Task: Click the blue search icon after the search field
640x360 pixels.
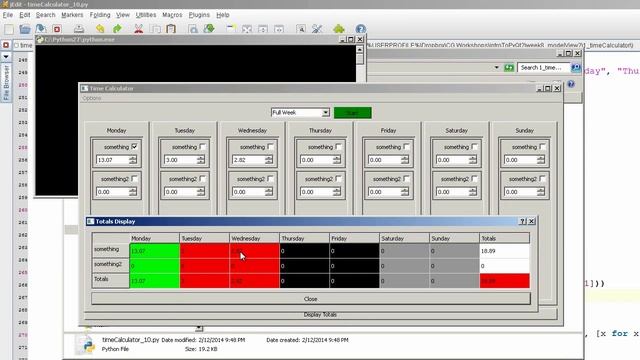Action: point(576,67)
